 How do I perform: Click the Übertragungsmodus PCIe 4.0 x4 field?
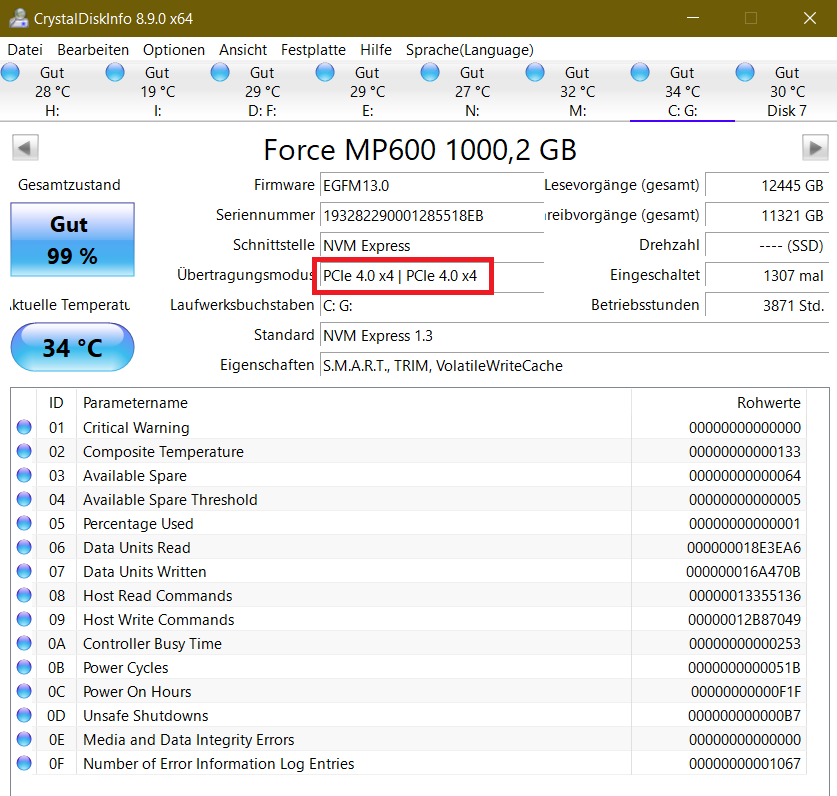(x=432, y=276)
